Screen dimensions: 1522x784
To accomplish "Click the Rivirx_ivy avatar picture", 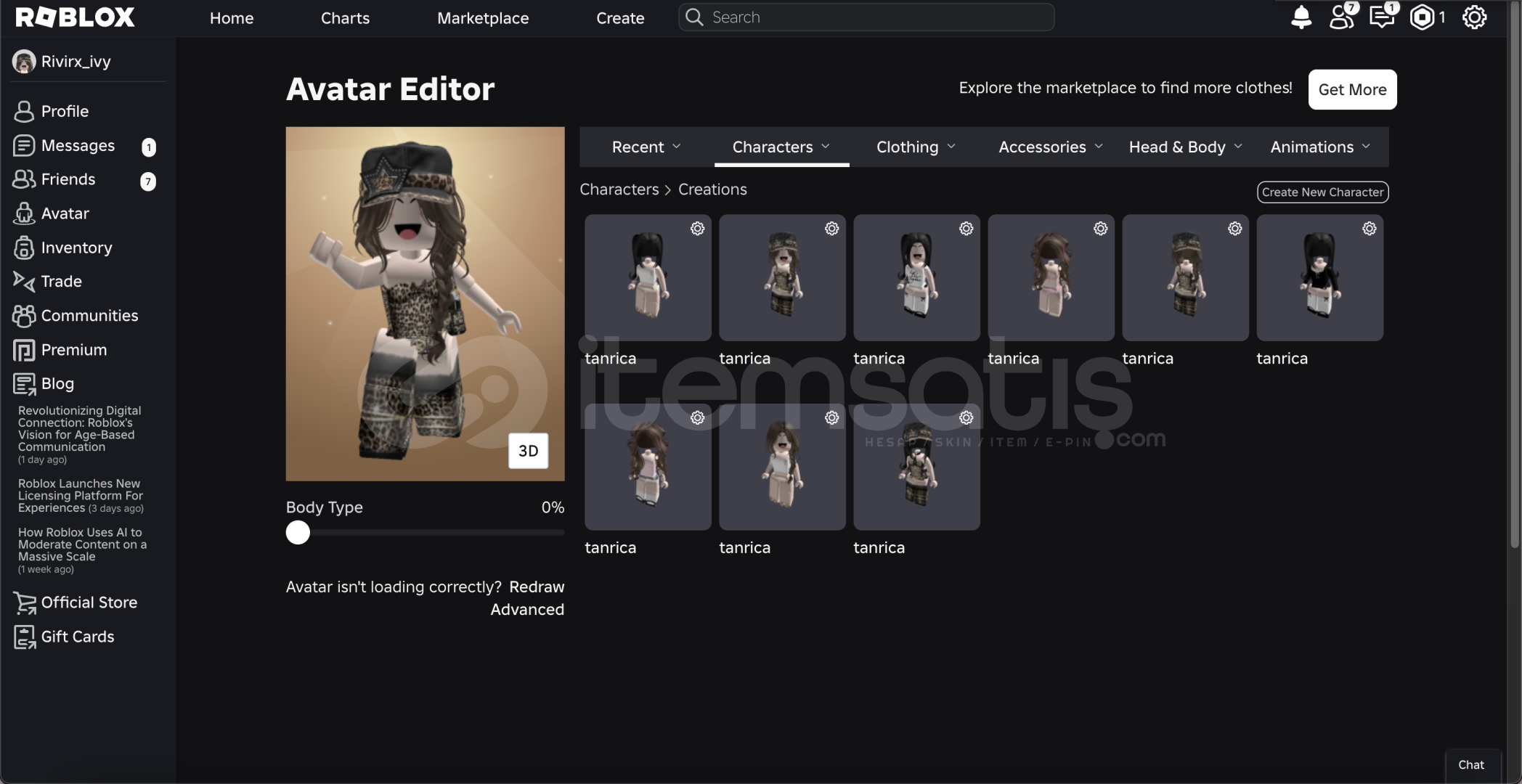I will click(24, 62).
